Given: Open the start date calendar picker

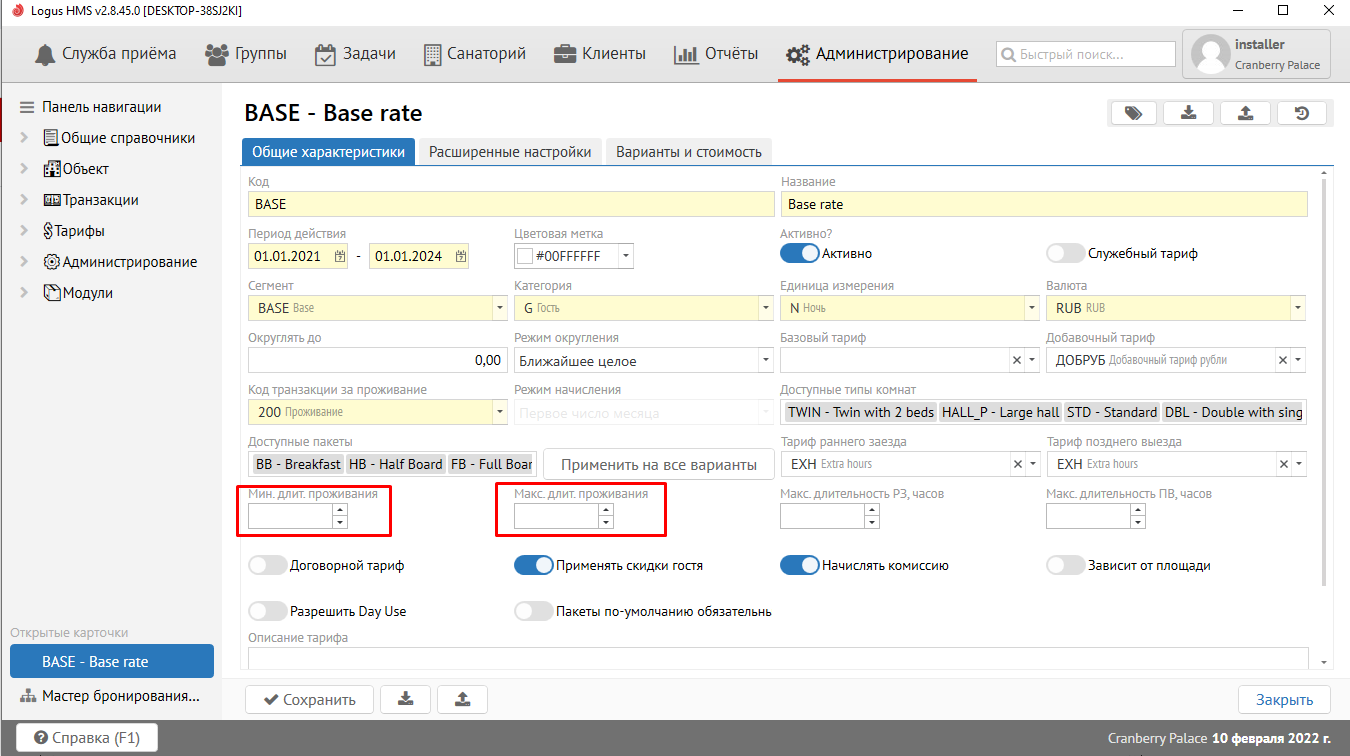Looking at the screenshot, I should [x=339, y=257].
